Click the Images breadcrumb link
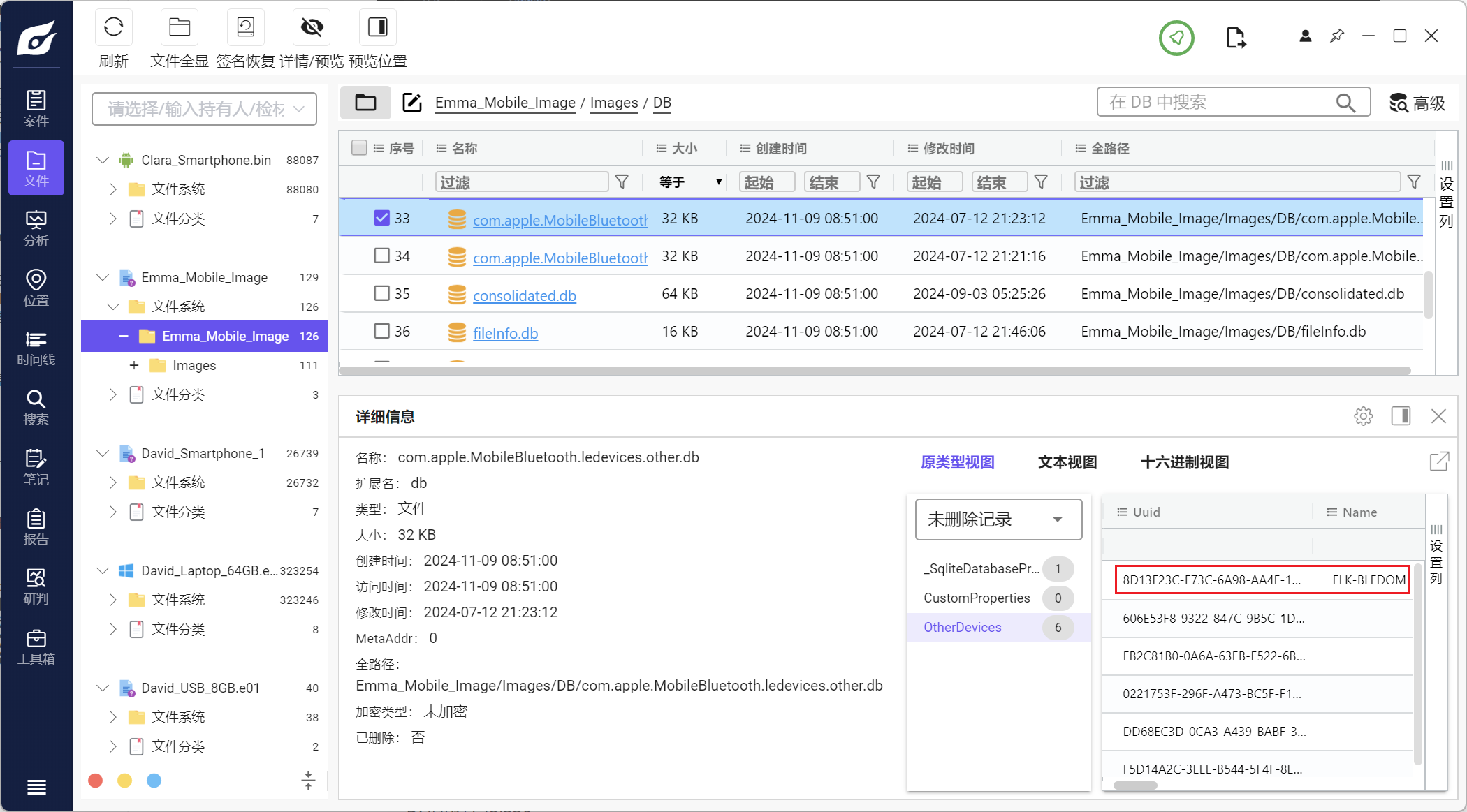Viewport: 1467px width, 812px height. [x=614, y=103]
